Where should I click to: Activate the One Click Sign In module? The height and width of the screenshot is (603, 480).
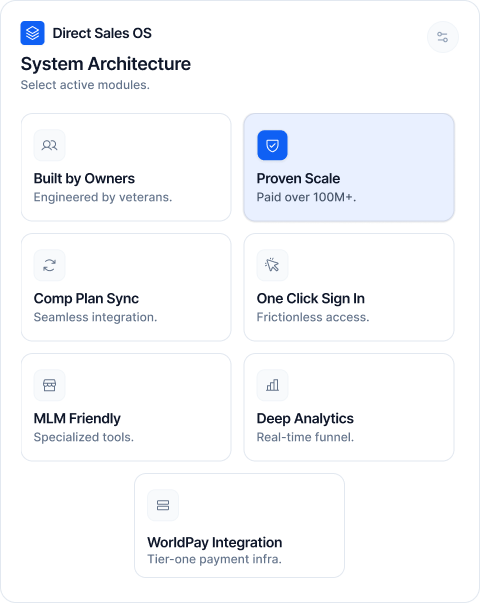[349, 287]
